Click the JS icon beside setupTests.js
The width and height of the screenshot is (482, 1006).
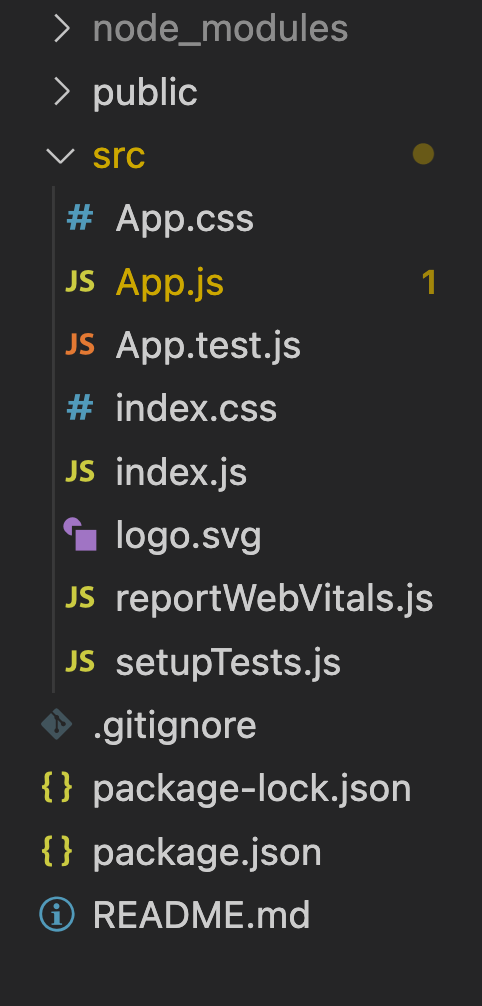(80, 662)
